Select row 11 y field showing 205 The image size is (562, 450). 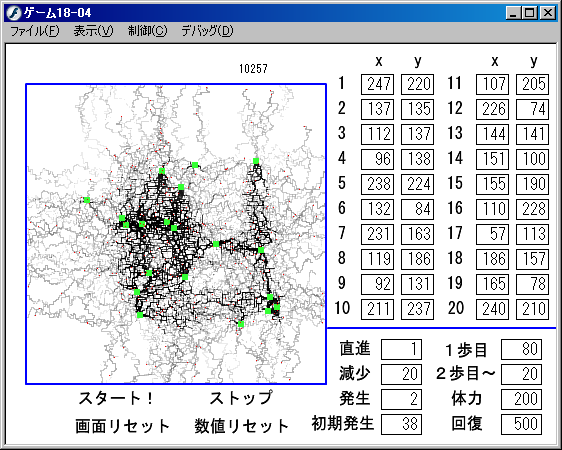click(532, 85)
